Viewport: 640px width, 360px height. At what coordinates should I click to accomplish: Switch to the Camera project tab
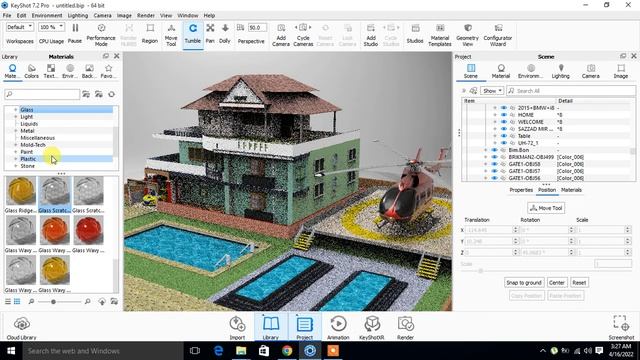tap(590, 71)
